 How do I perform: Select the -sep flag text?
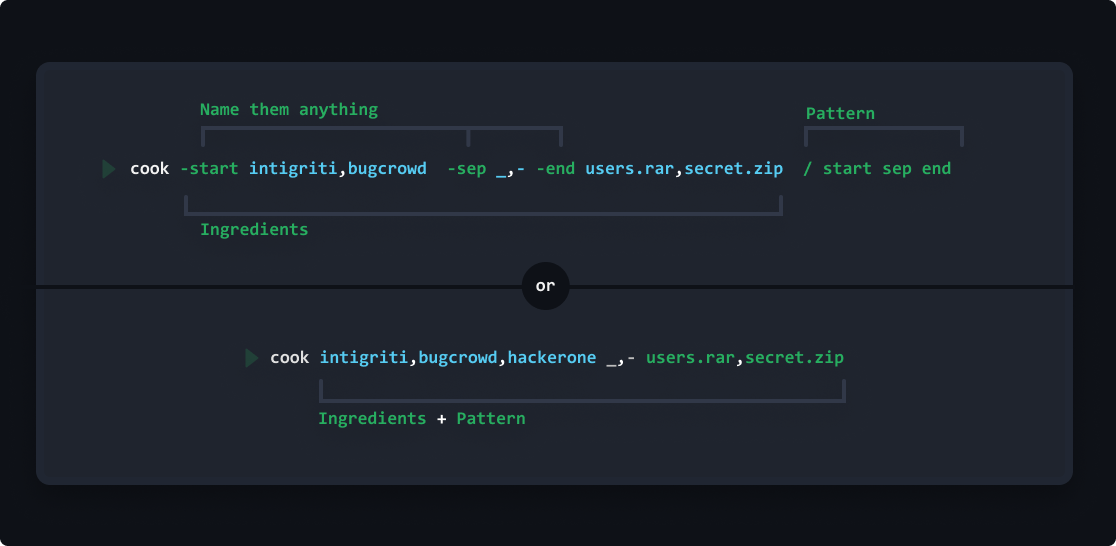click(x=466, y=169)
